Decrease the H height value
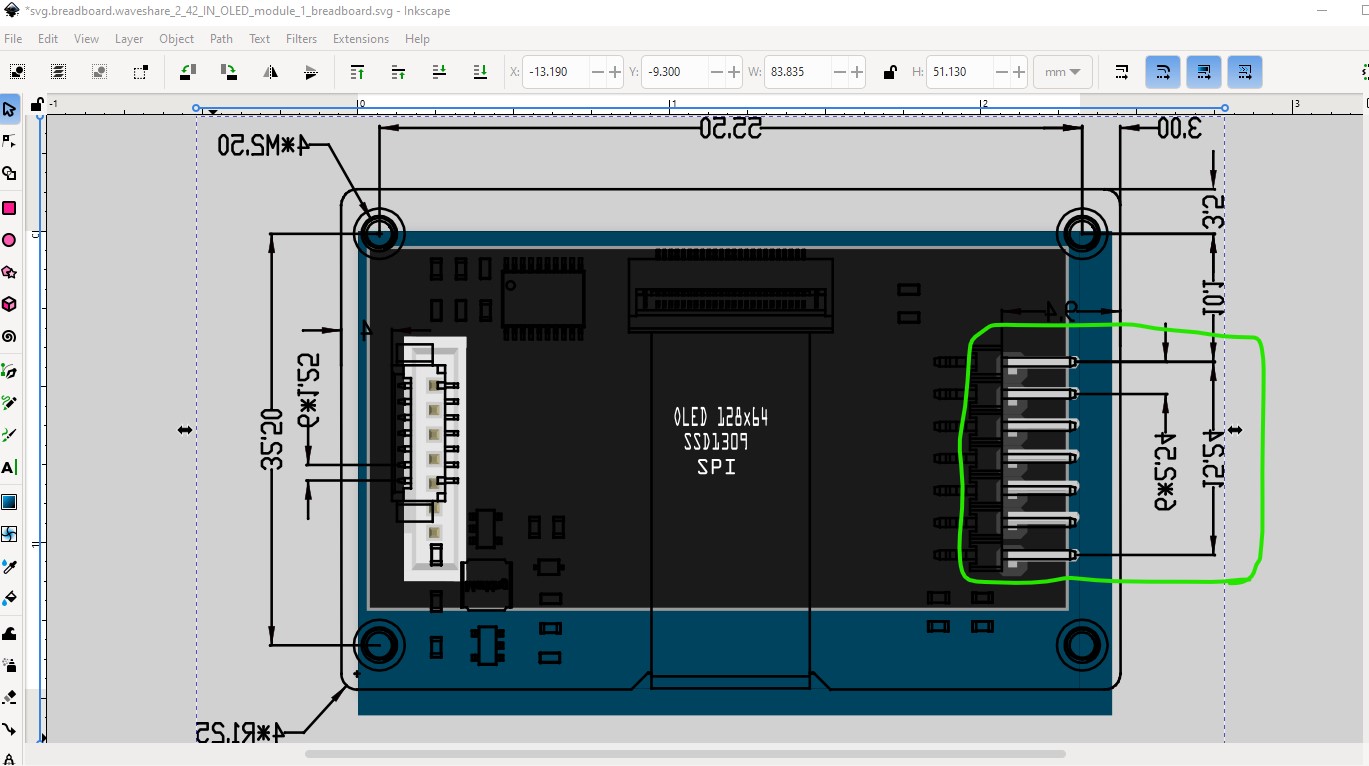The width and height of the screenshot is (1369, 766). pyautogui.click(x=1001, y=72)
